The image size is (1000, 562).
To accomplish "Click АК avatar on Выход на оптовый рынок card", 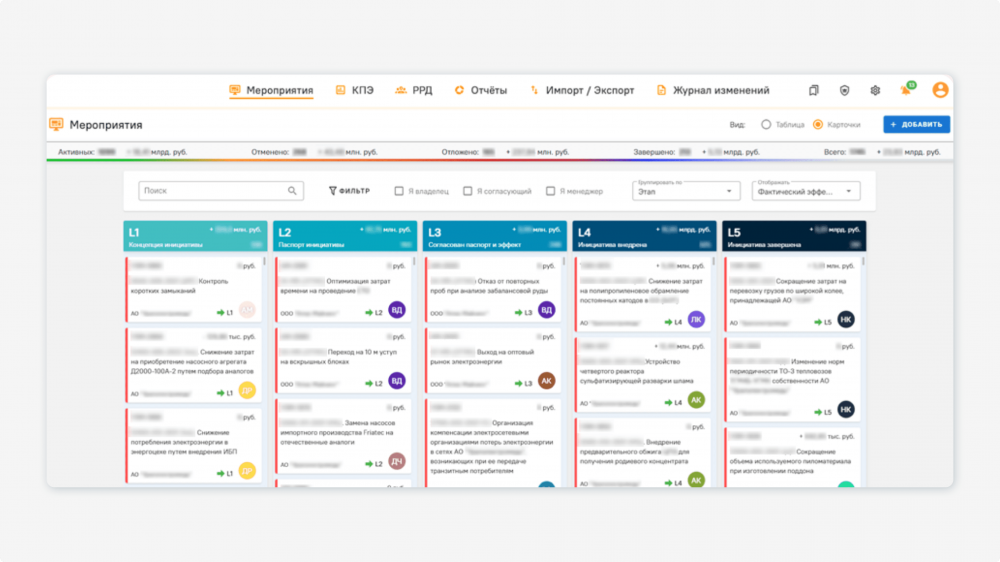I will pyautogui.click(x=547, y=381).
